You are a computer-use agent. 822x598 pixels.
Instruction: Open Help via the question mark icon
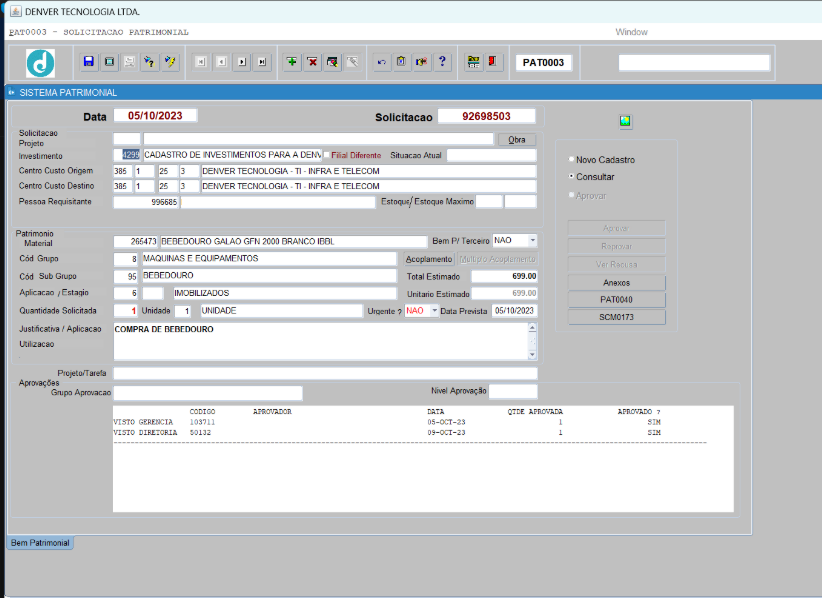[x=442, y=62]
